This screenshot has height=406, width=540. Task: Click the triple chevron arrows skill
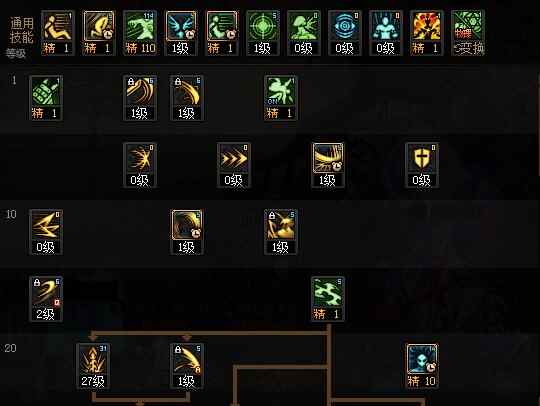coord(234,165)
